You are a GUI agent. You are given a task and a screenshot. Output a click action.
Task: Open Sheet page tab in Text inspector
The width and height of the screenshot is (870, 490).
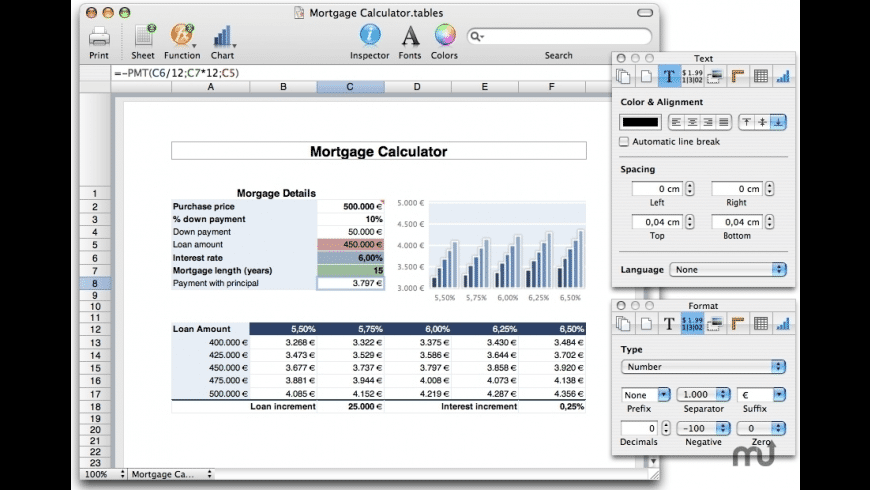[646, 76]
